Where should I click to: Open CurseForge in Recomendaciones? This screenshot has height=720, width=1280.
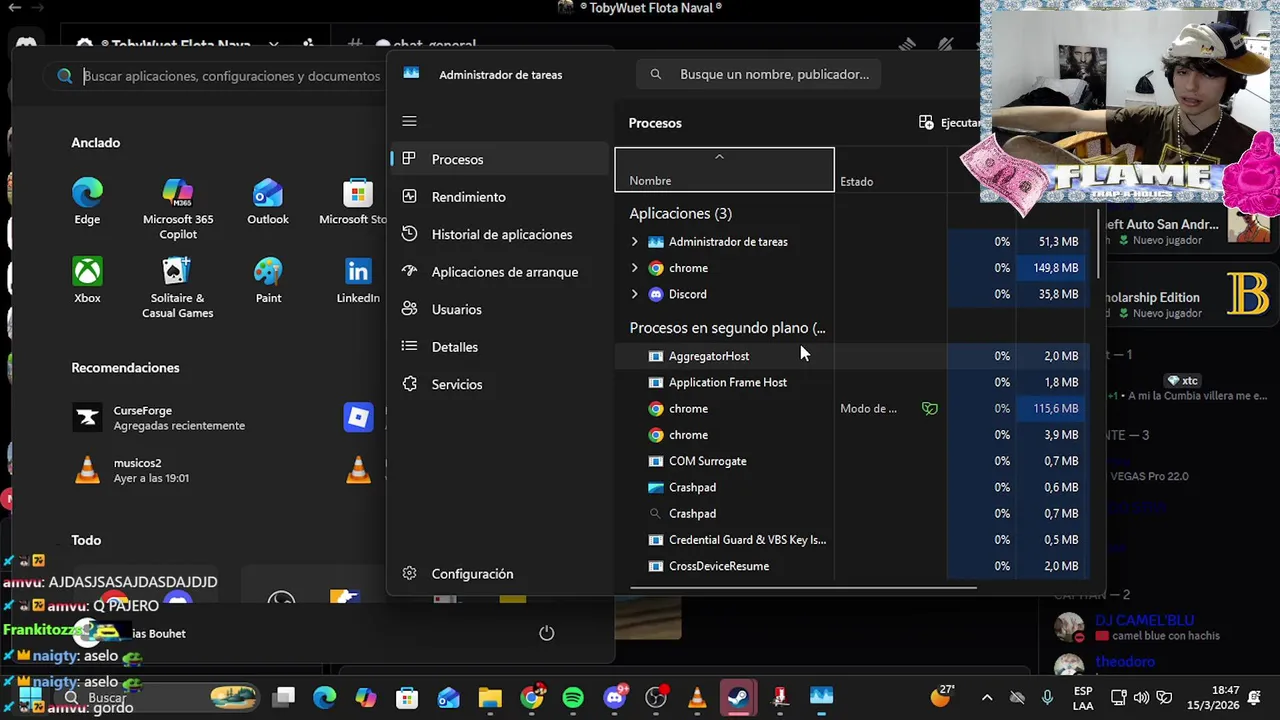(160, 418)
